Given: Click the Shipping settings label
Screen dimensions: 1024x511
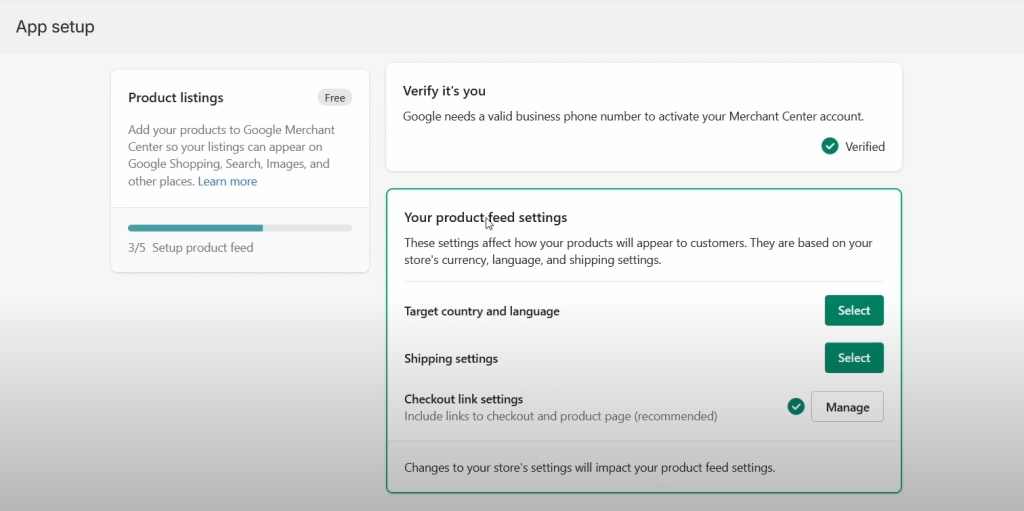Looking at the screenshot, I should click(x=450, y=358).
